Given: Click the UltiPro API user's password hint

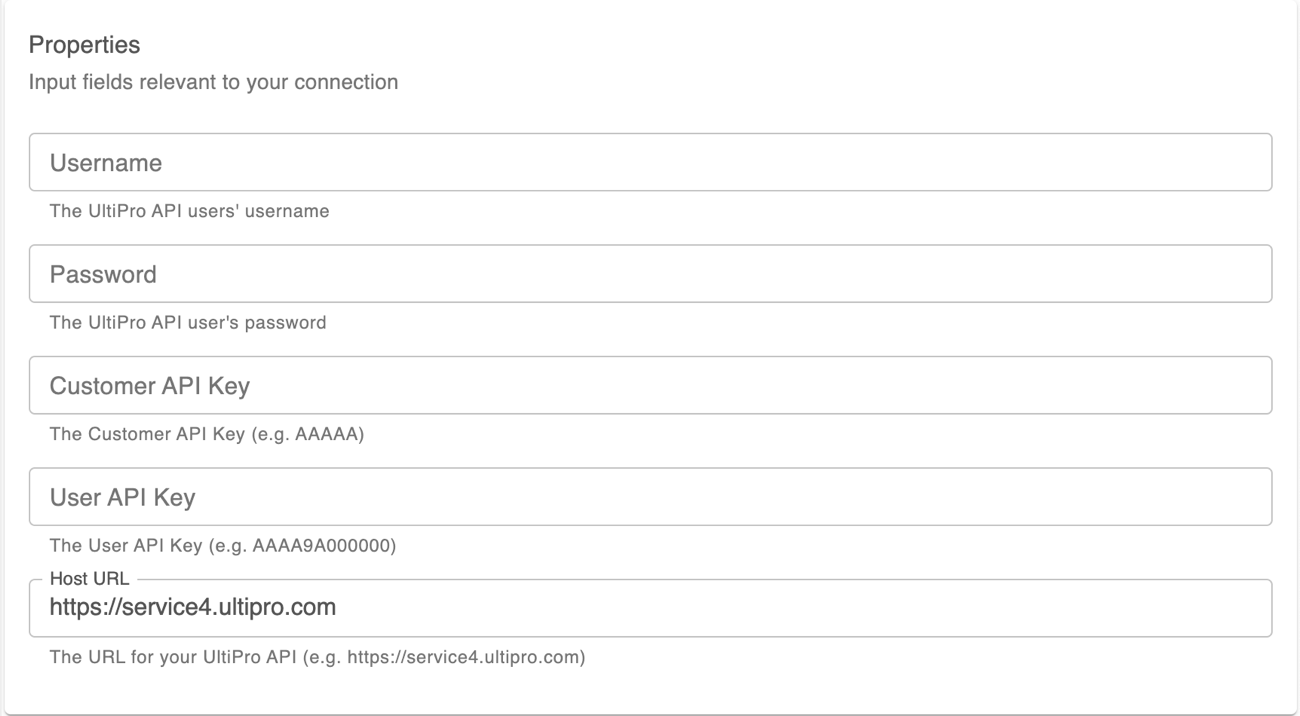Looking at the screenshot, I should point(188,323).
